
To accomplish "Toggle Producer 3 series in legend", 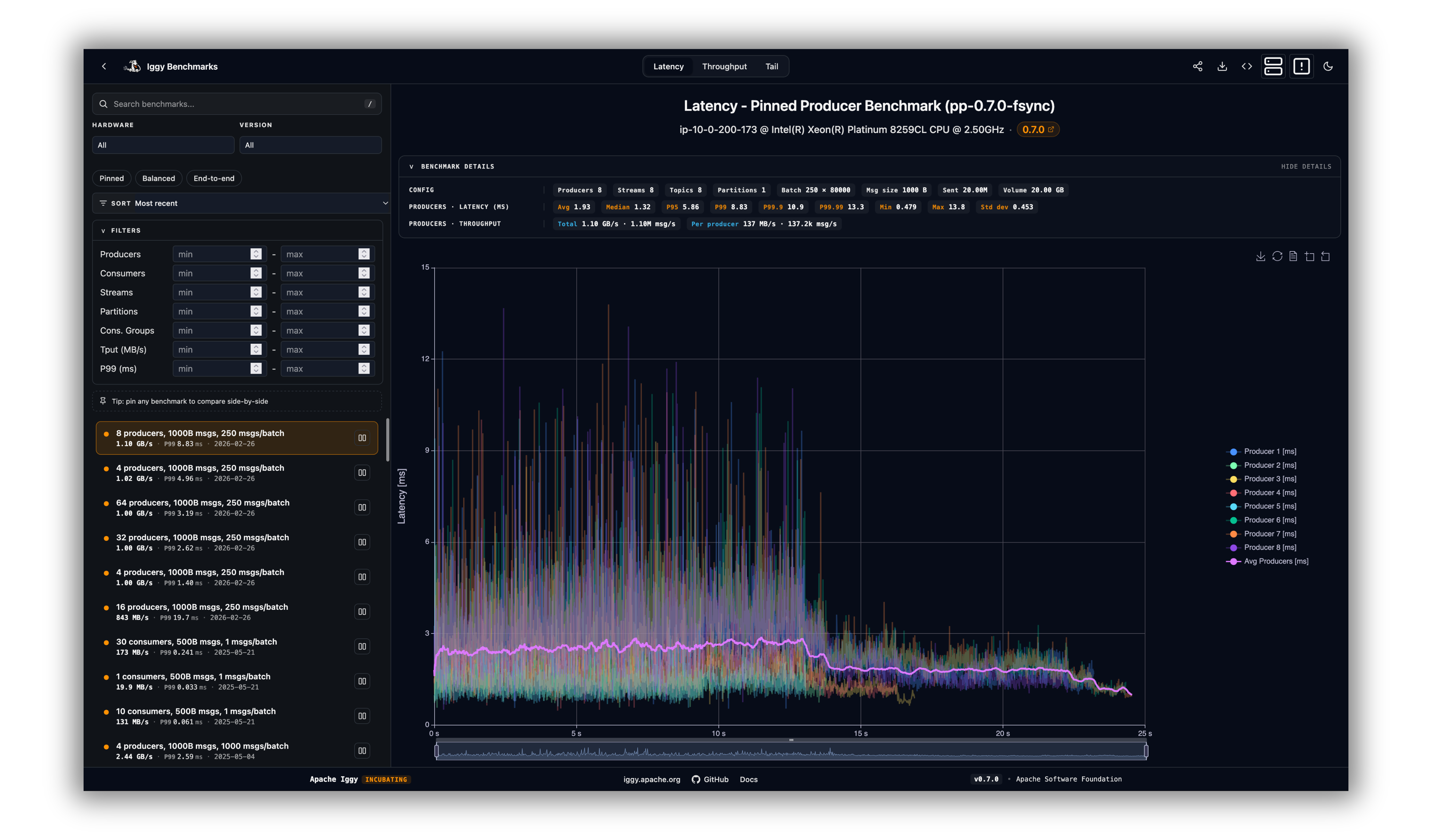I will coord(1269,479).
